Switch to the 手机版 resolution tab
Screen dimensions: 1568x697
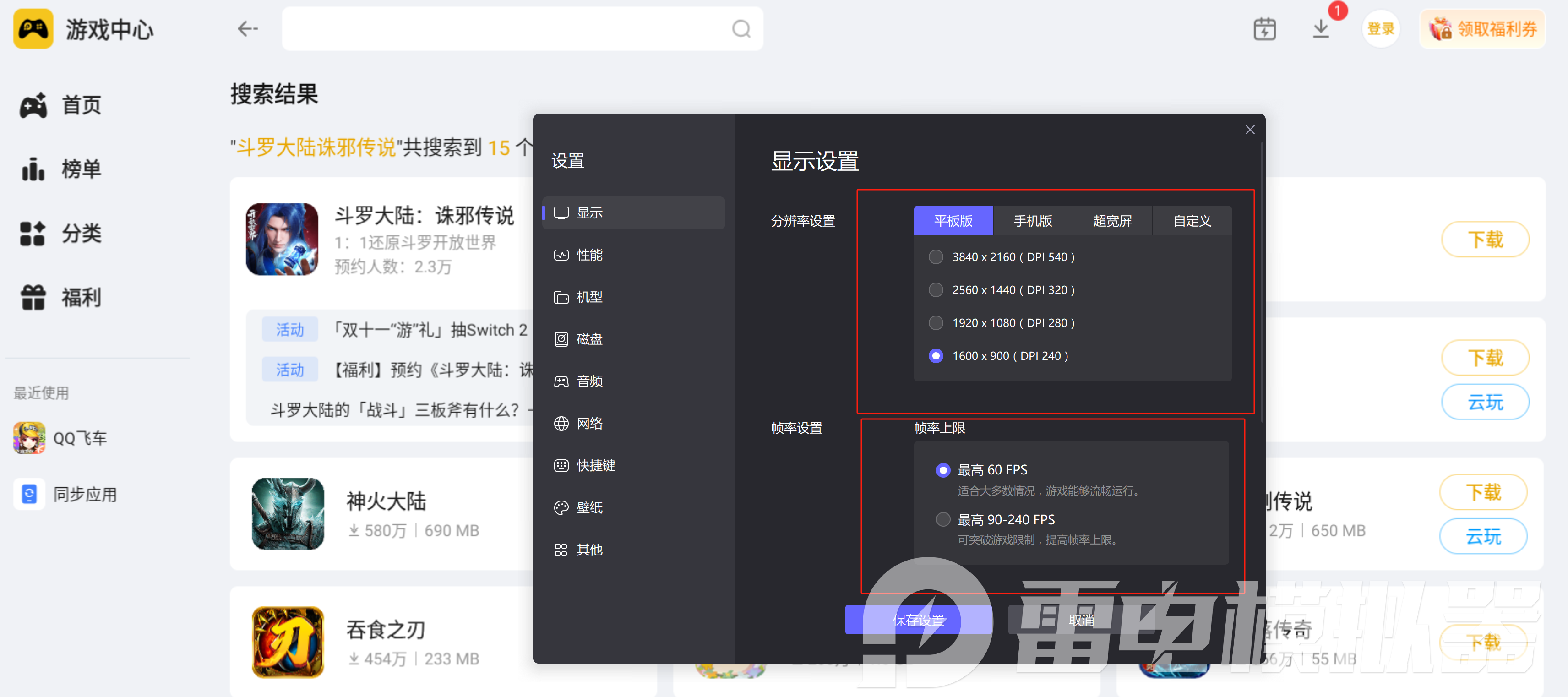point(1033,220)
